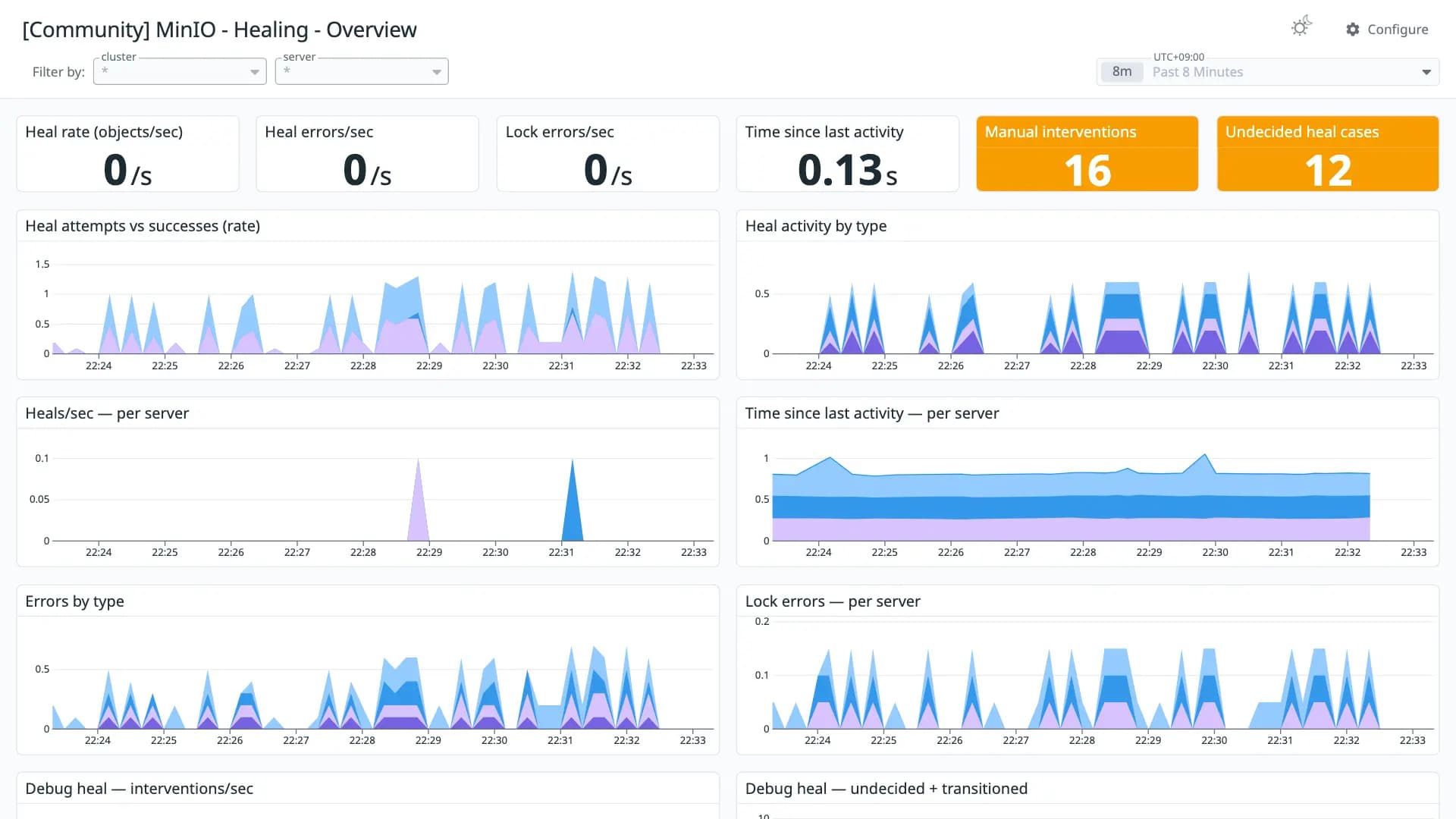Click the Undecided heal cases value 12
The image size is (1456, 819).
[x=1328, y=171]
